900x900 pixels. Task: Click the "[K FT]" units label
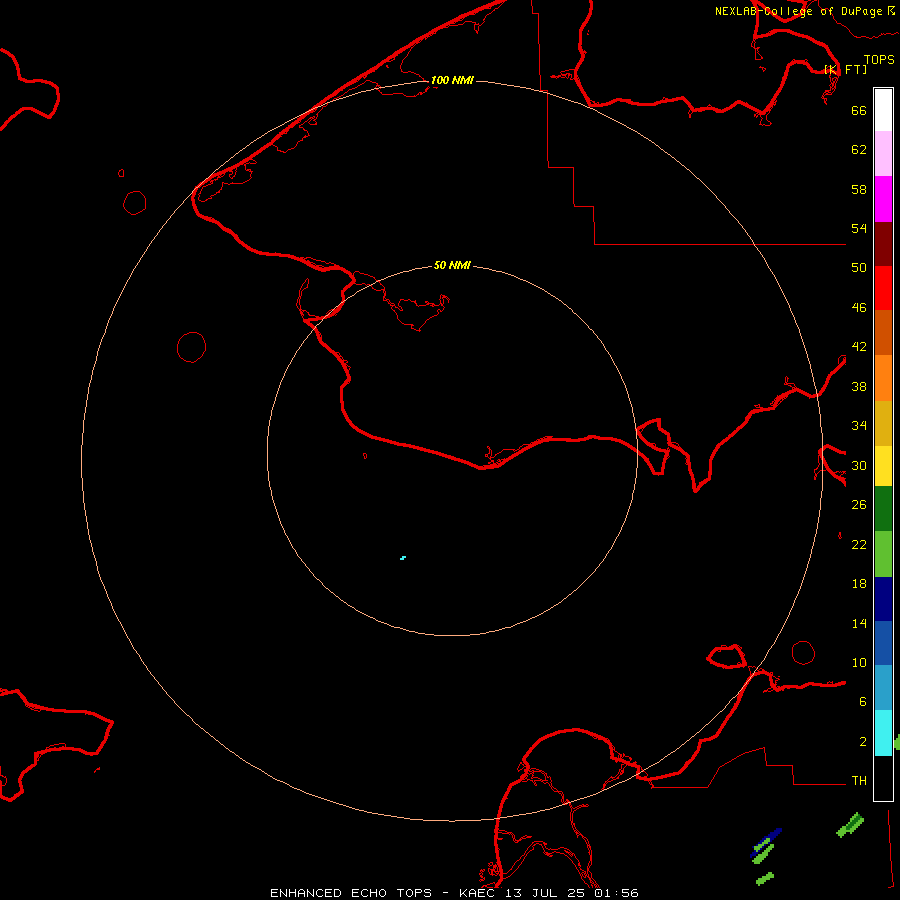pyautogui.click(x=845, y=69)
